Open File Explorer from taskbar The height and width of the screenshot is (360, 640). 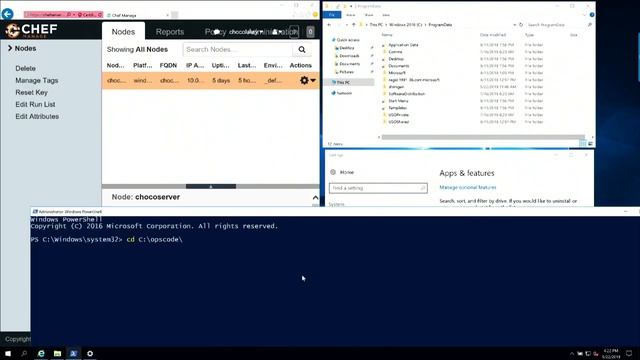pos(57,353)
